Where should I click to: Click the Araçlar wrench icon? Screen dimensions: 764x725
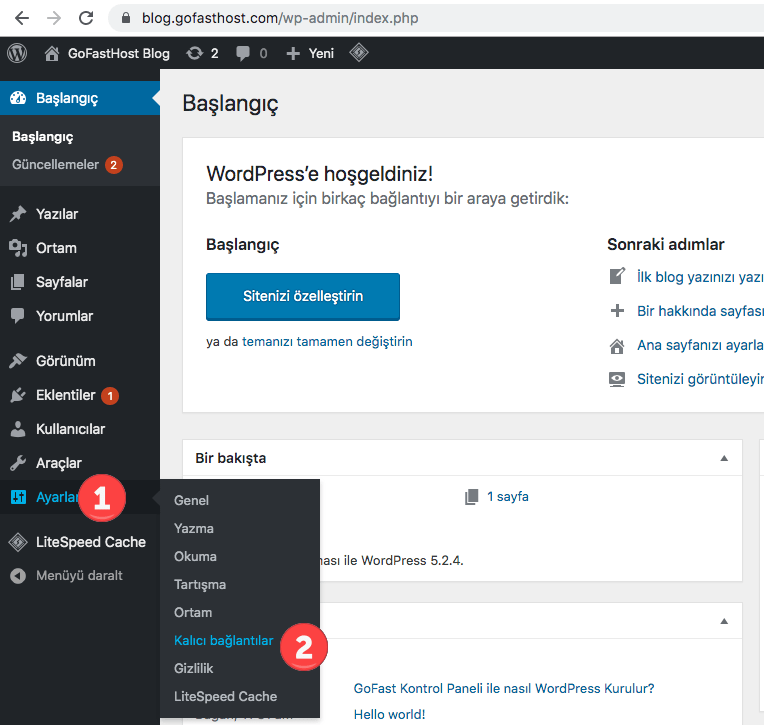click(18, 463)
